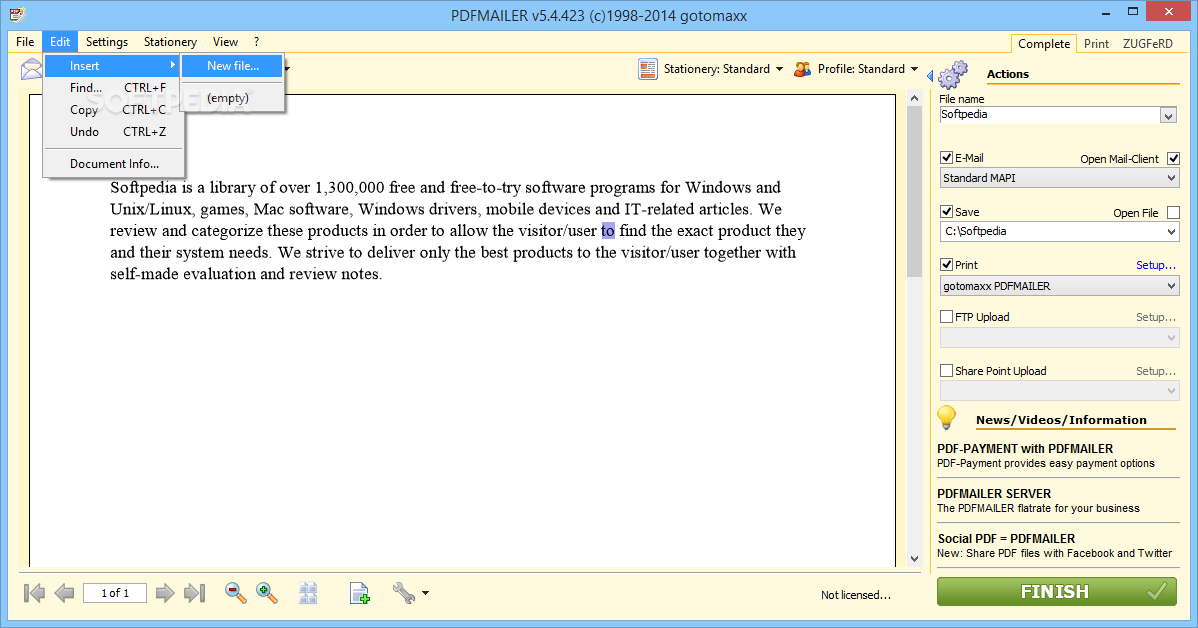
Task: Click the 1 of 1 page number field
Action: (115, 593)
